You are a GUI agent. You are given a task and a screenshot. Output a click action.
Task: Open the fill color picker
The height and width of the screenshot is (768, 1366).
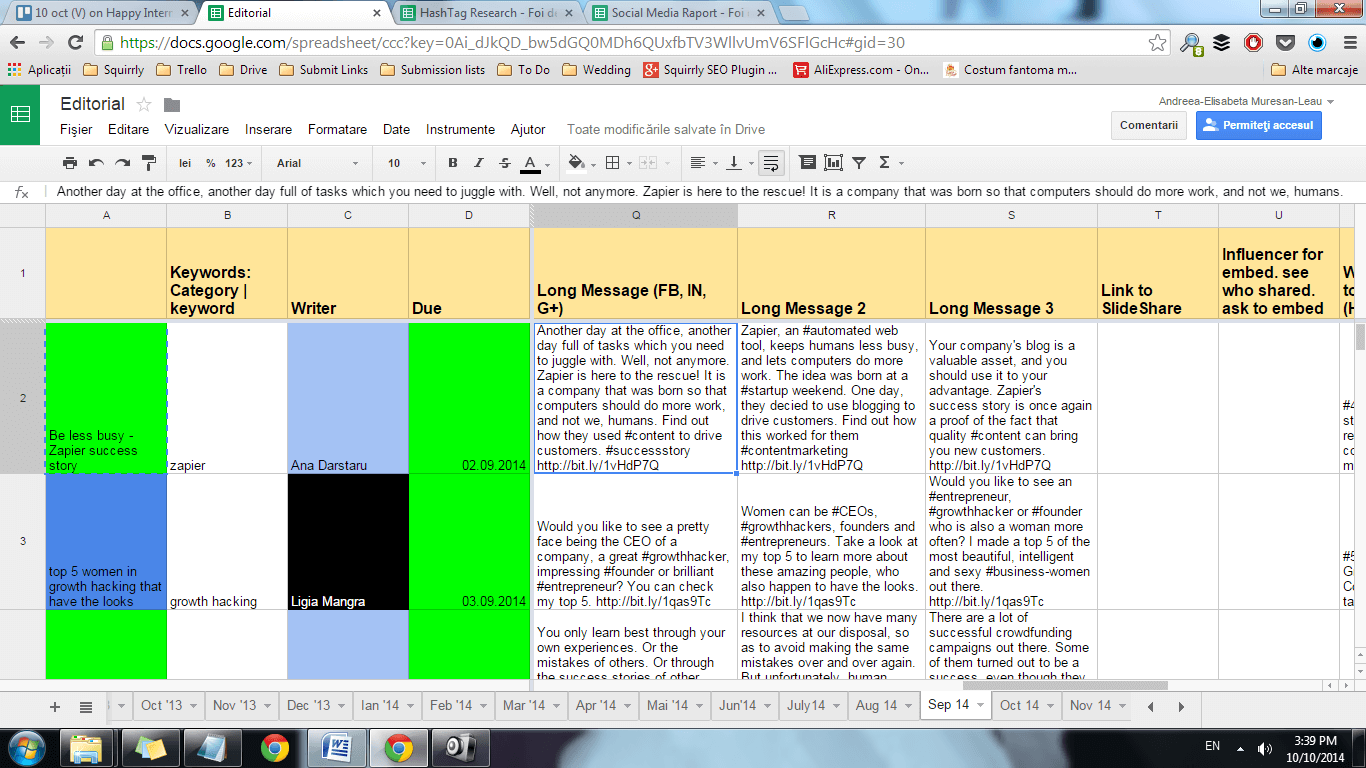[x=580, y=163]
